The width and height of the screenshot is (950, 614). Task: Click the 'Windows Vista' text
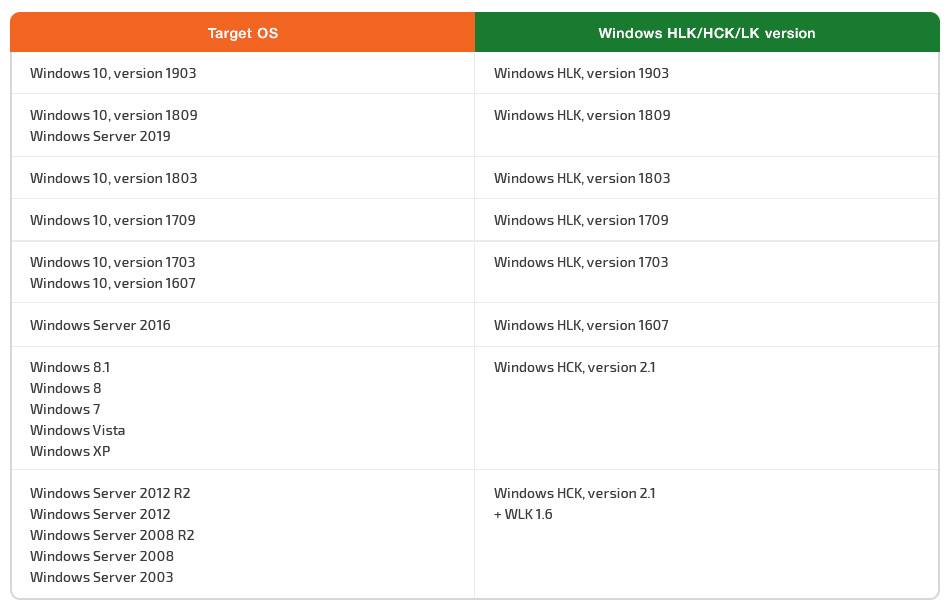[x=78, y=430]
